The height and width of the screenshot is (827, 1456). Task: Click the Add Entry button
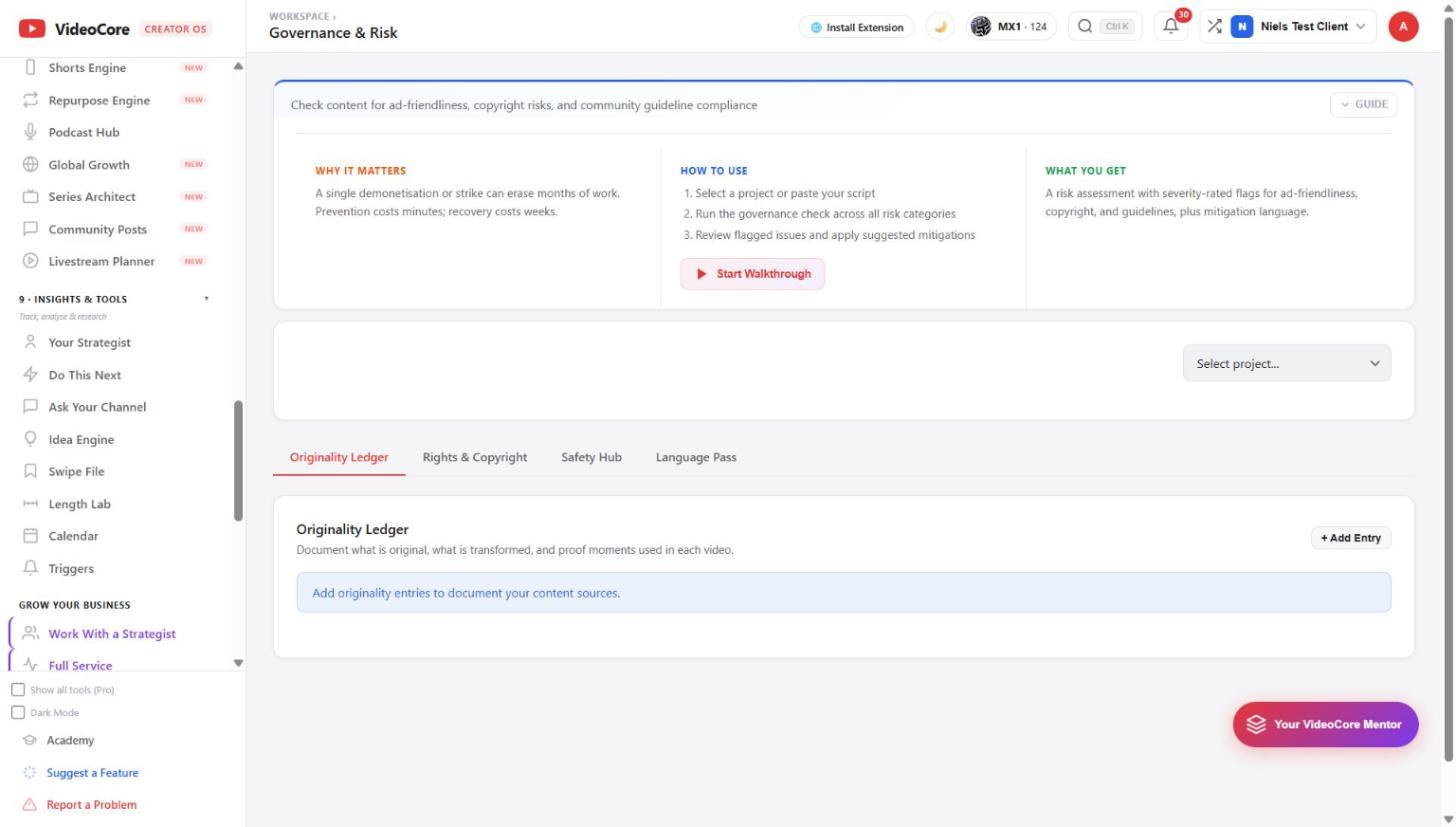(1351, 538)
